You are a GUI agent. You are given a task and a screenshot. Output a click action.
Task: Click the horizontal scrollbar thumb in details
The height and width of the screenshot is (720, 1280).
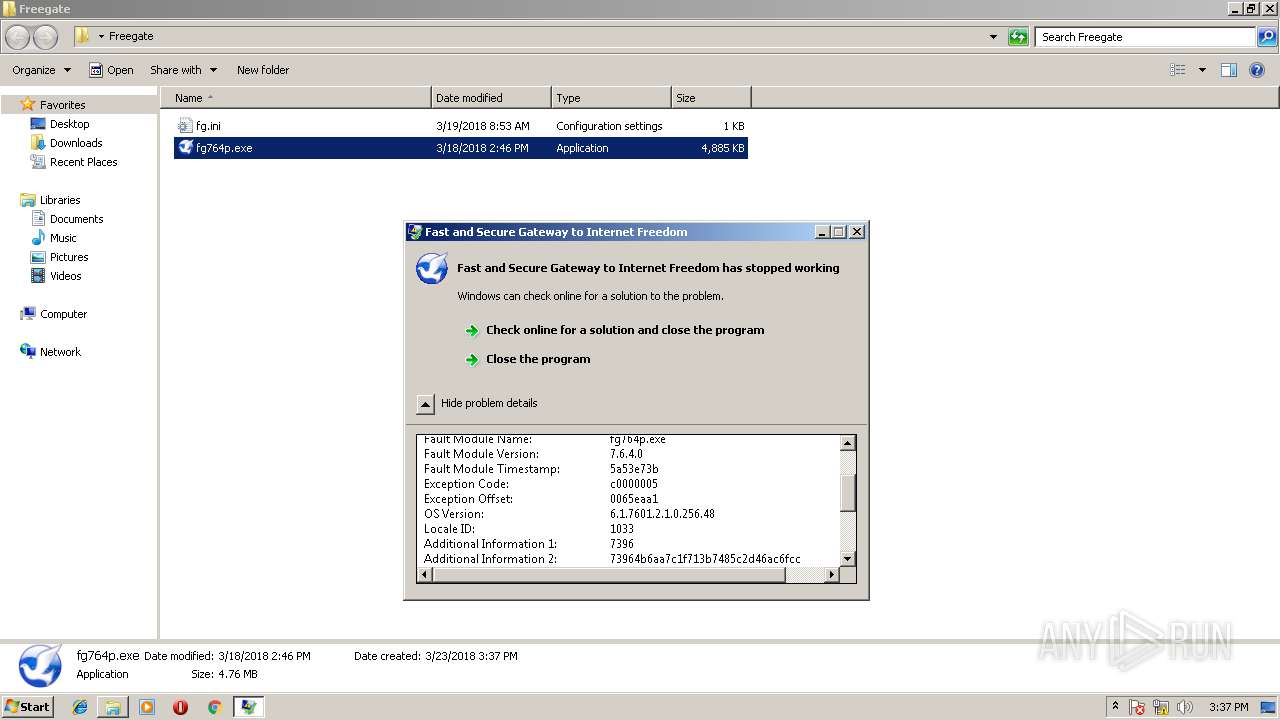pyautogui.click(x=609, y=575)
